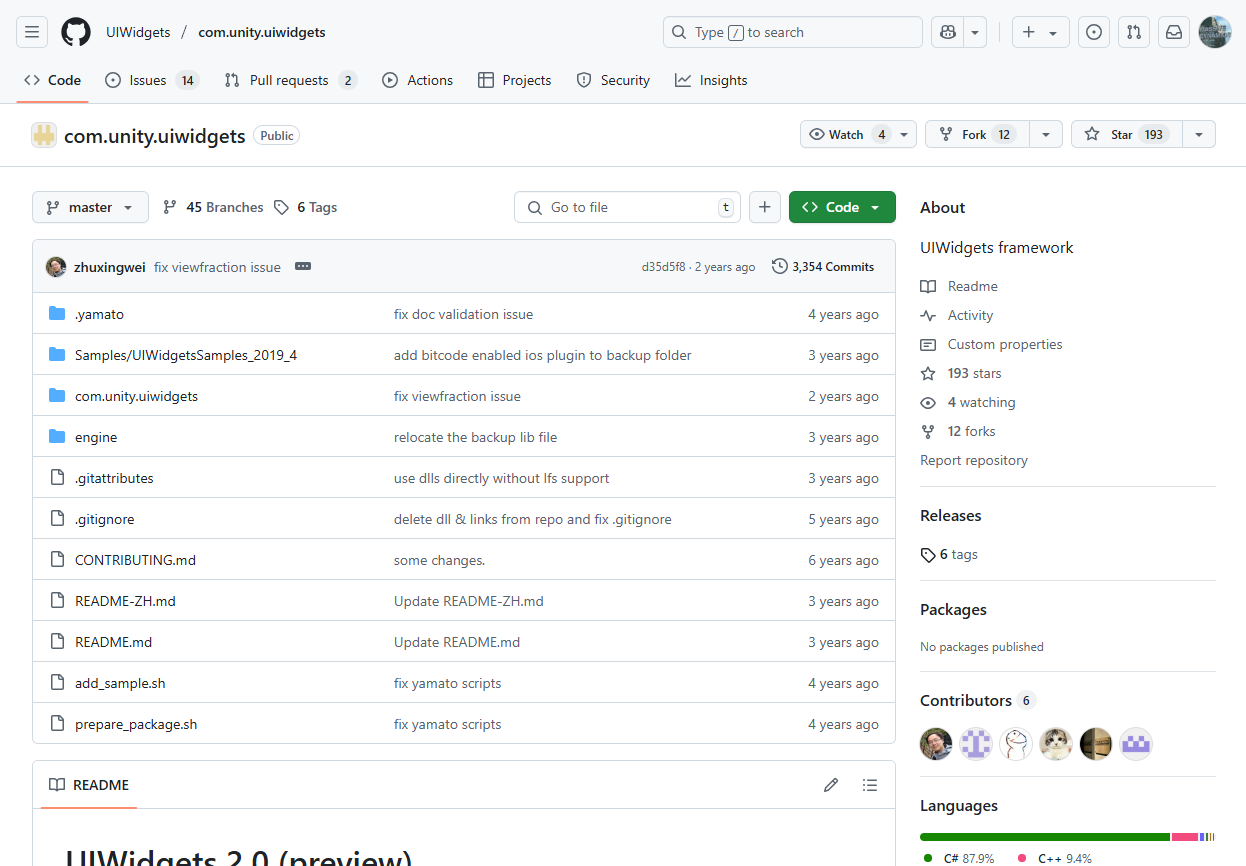The height and width of the screenshot is (866, 1246).
Task: Open 'fix doc validation issue' commit message
Action: coord(463,314)
